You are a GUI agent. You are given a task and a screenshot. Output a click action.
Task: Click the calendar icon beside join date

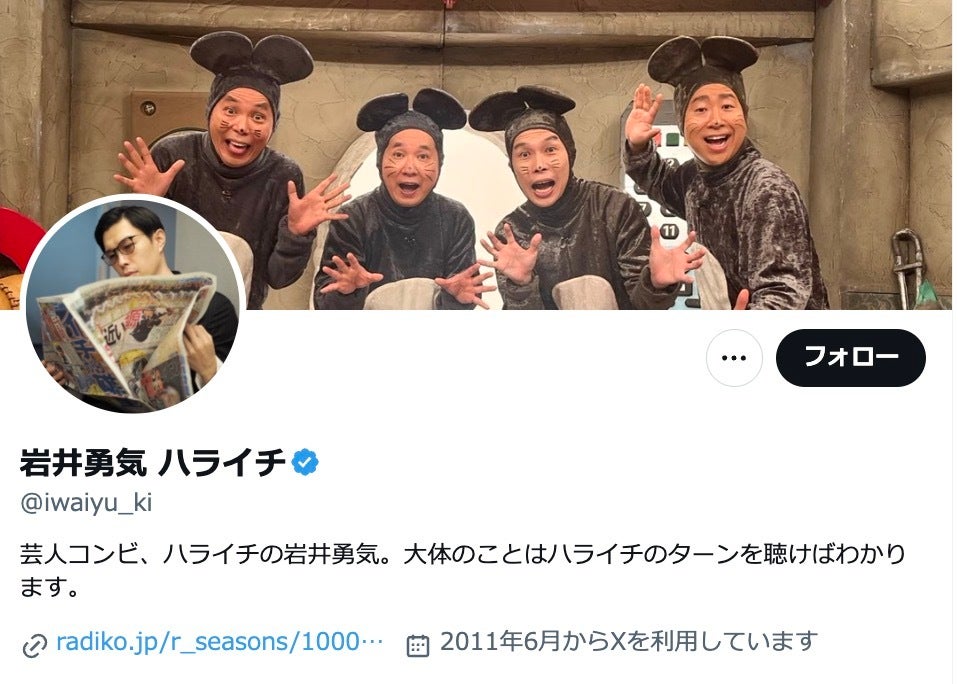pyautogui.click(x=418, y=645)
